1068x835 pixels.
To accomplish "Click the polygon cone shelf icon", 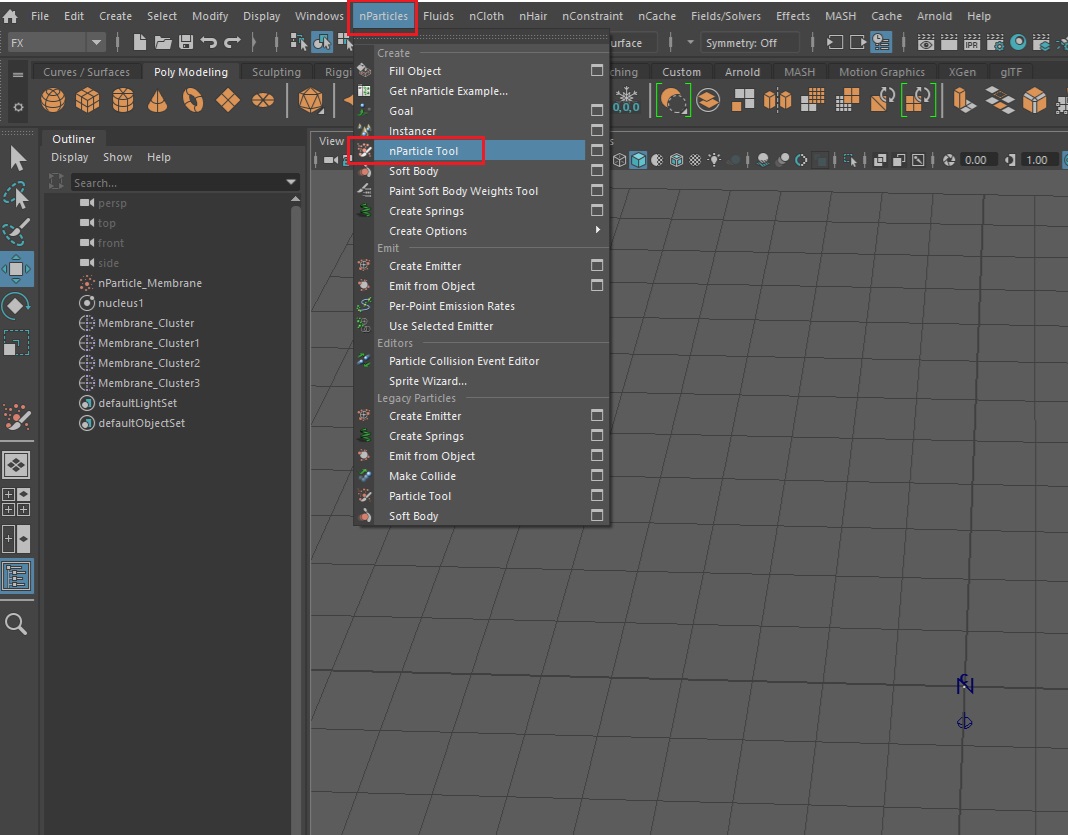I will [x=157, y=101].
